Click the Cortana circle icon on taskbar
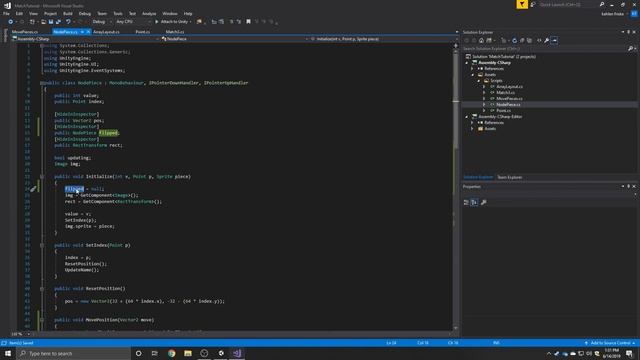Screen dimensions: 640x360 click(x=138, y=353)
